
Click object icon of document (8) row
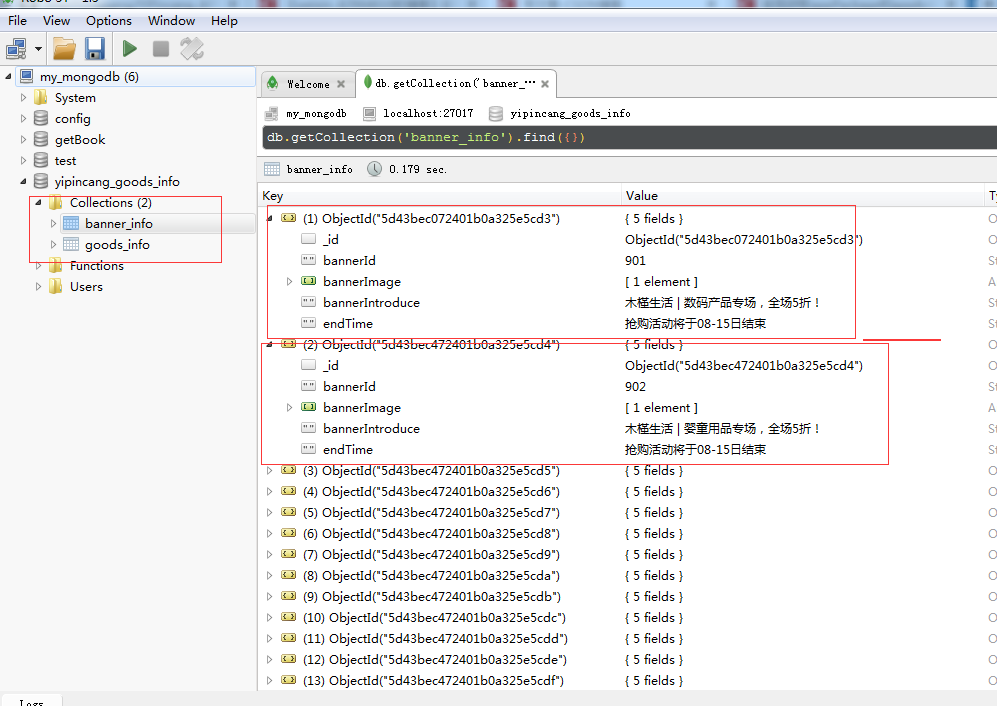coord(289,575)
